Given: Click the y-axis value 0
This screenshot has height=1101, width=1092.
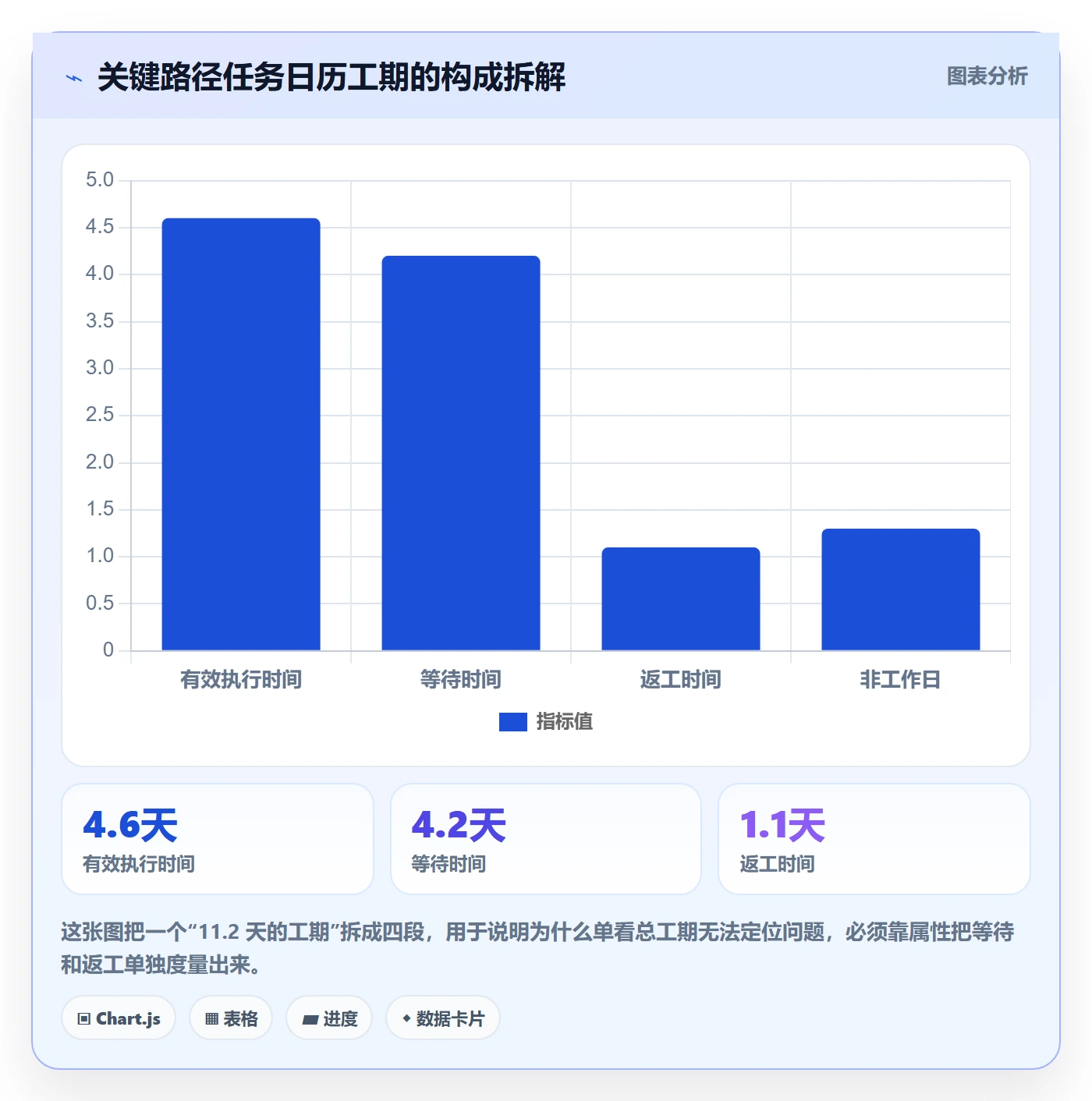Looking at the screenshot, I should coord(108,650).
